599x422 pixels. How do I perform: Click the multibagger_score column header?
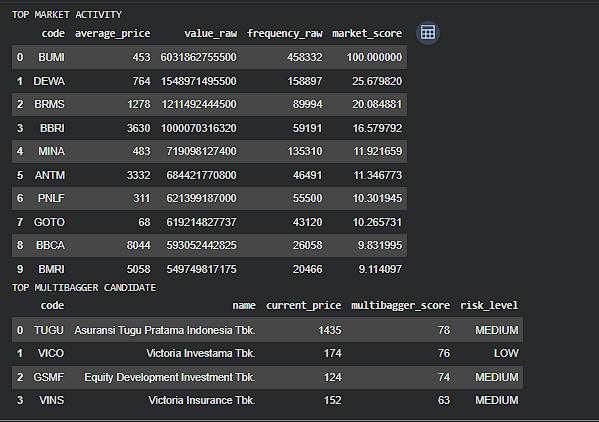coord(400,306)
